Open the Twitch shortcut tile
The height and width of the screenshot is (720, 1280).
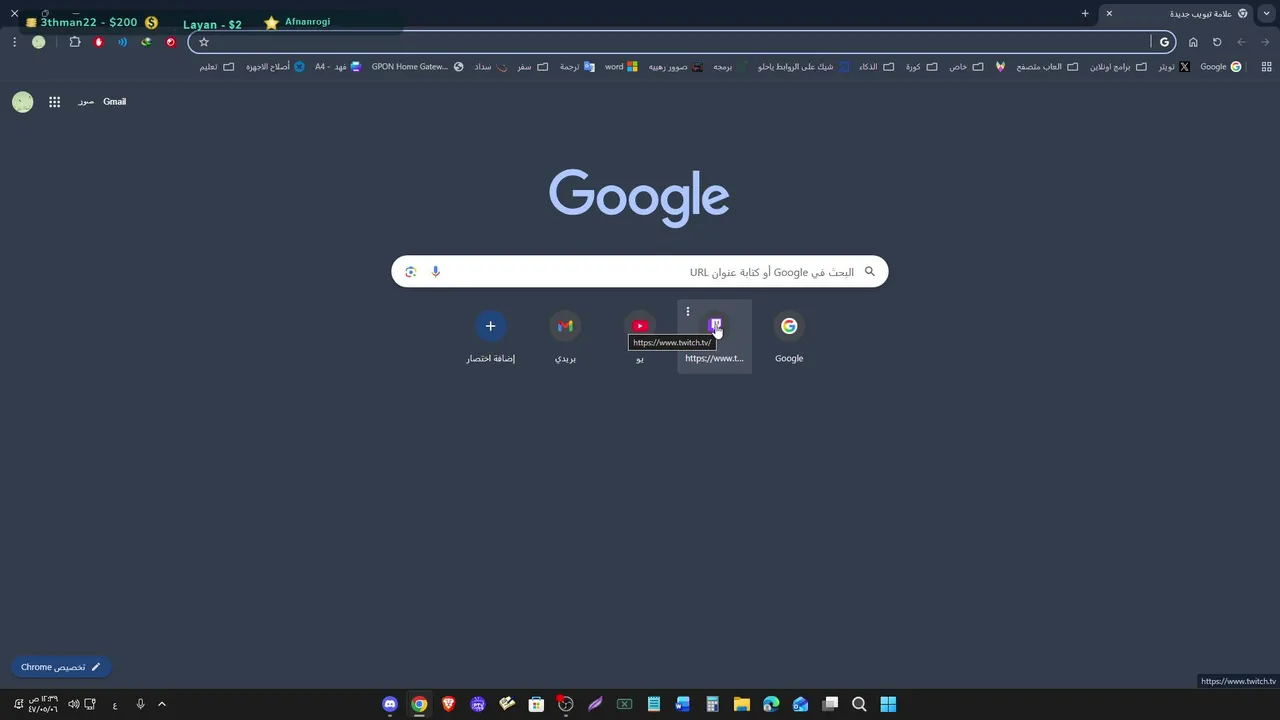[x=714, y=336]
